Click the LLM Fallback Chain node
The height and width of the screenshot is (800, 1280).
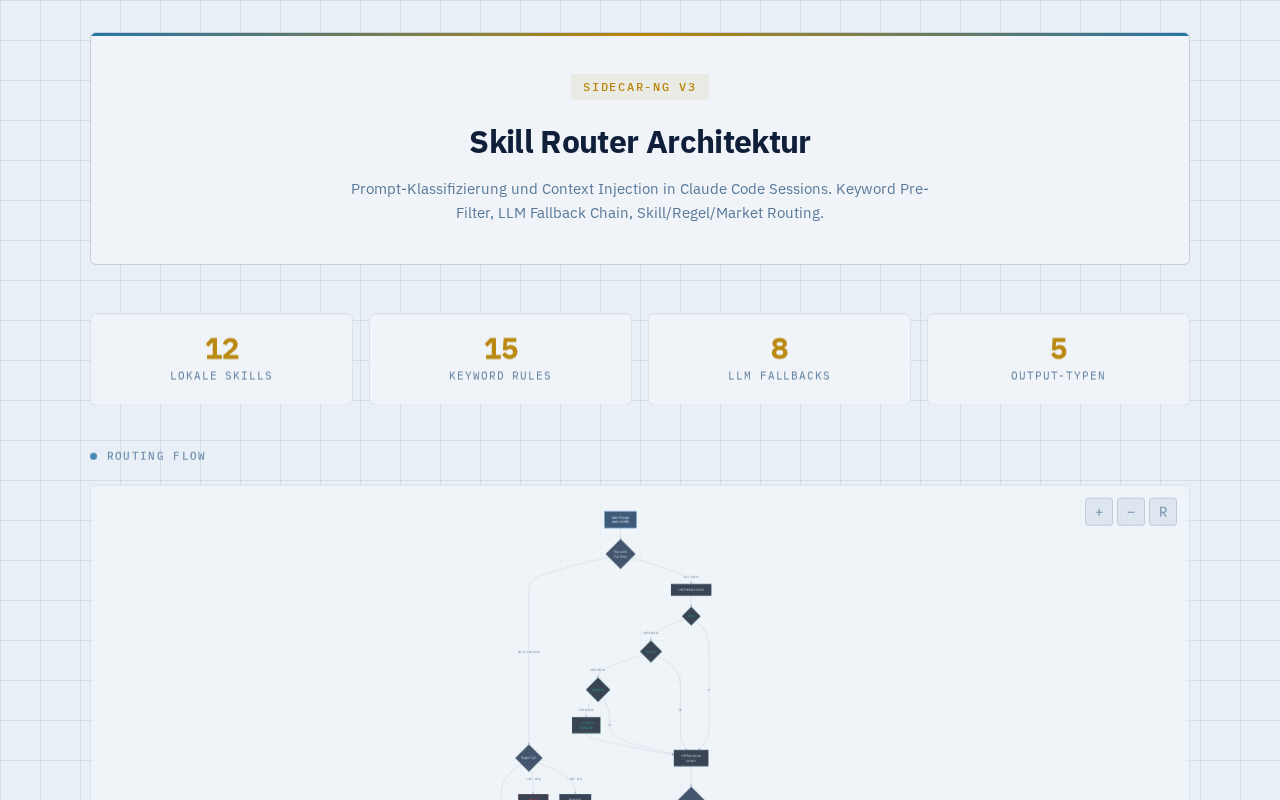point(691,590)
